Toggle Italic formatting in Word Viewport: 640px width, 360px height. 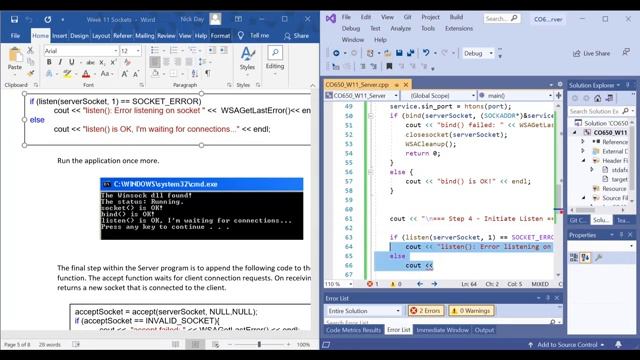tap(60, 62)
